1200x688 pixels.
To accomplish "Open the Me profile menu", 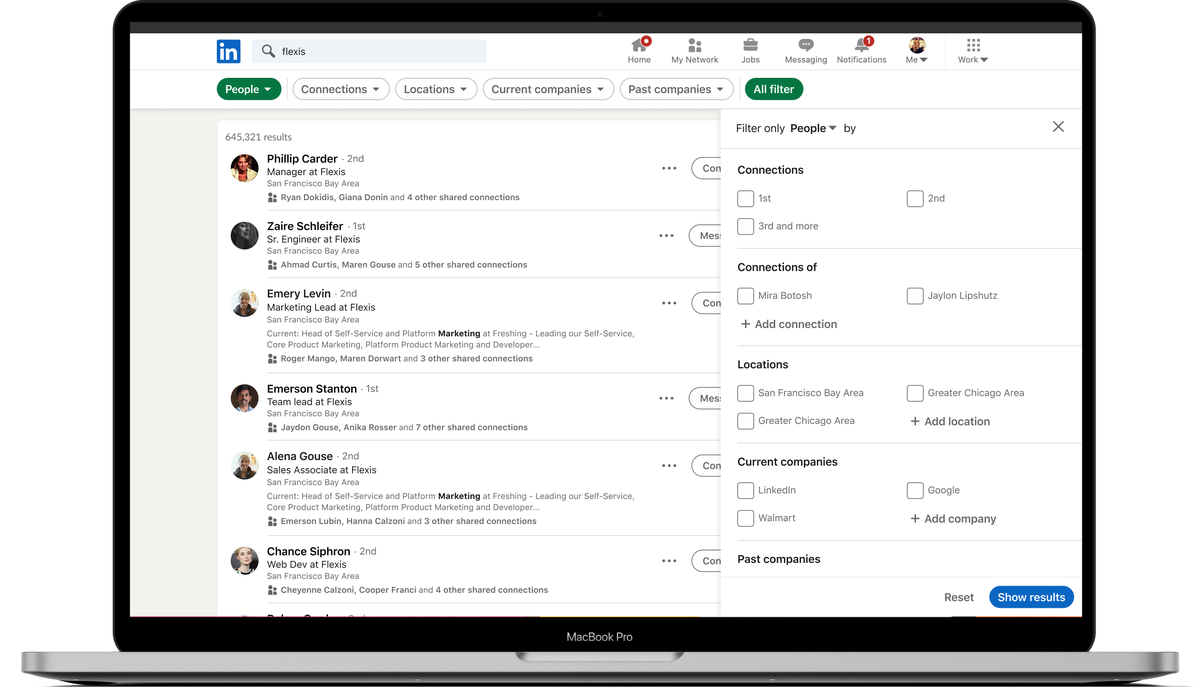I will click(917, 50).
